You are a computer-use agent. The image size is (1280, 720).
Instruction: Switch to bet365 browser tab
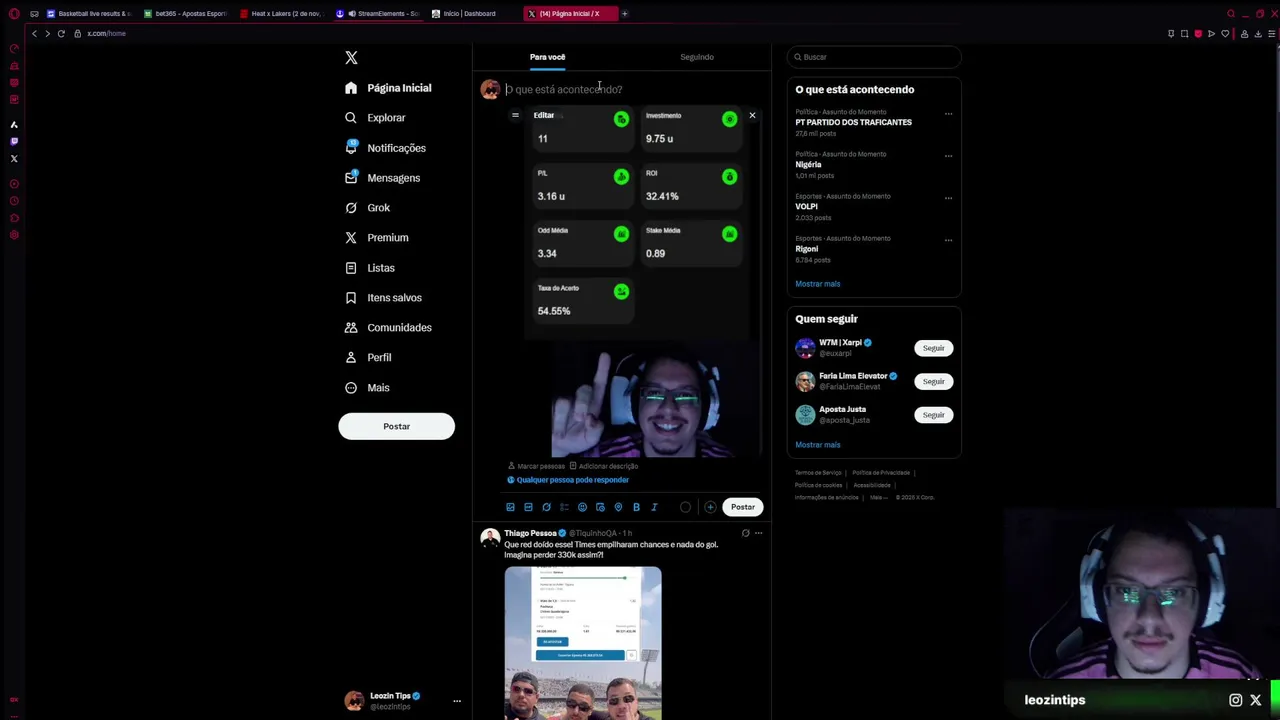186,14
